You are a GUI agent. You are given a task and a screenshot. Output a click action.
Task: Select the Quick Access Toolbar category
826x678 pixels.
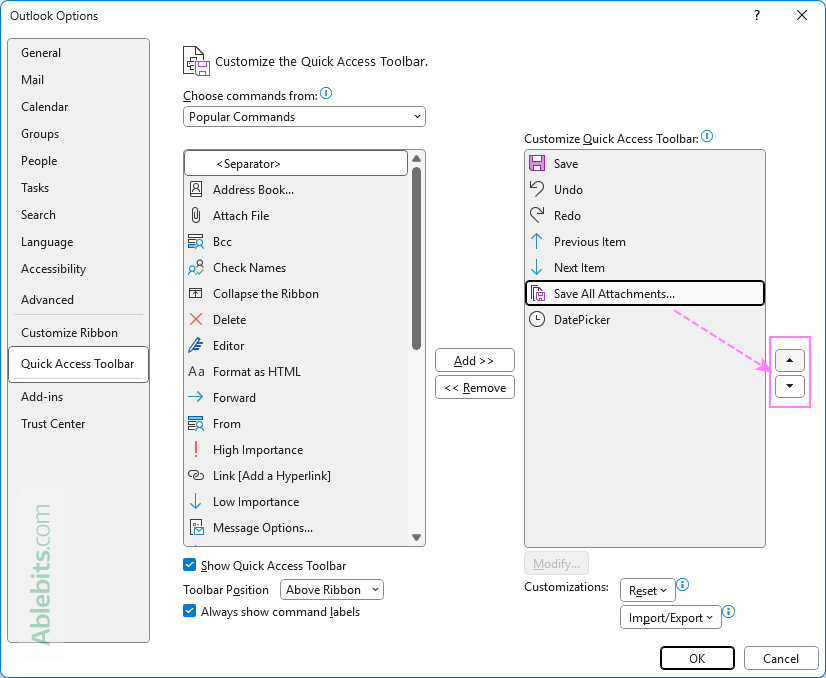pyautogui.click(x=78, y=363)
